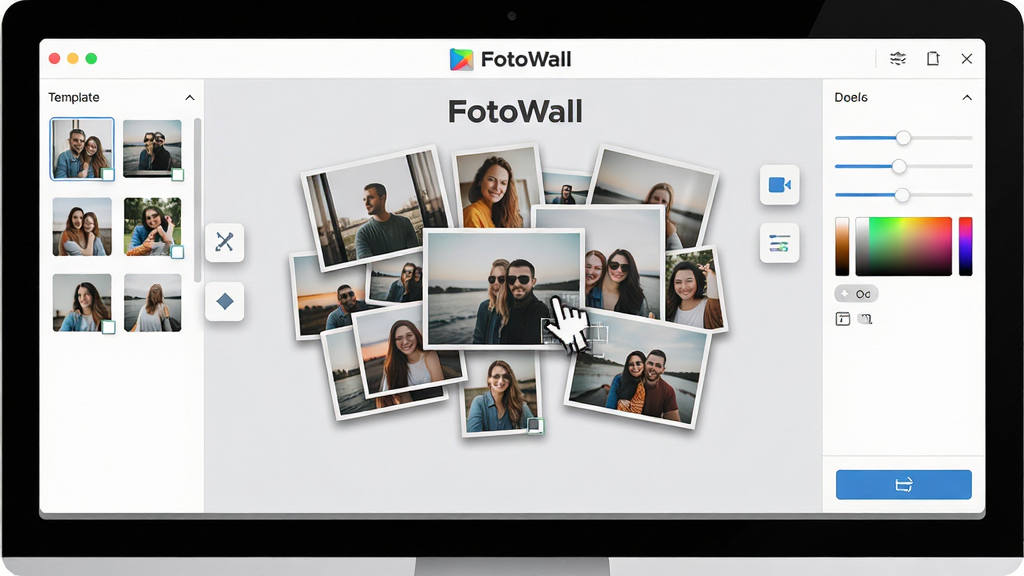The image size is (1024, 576).
Task: Toggle checkbox on first template couple thumbnail
Action: point(108,174)
